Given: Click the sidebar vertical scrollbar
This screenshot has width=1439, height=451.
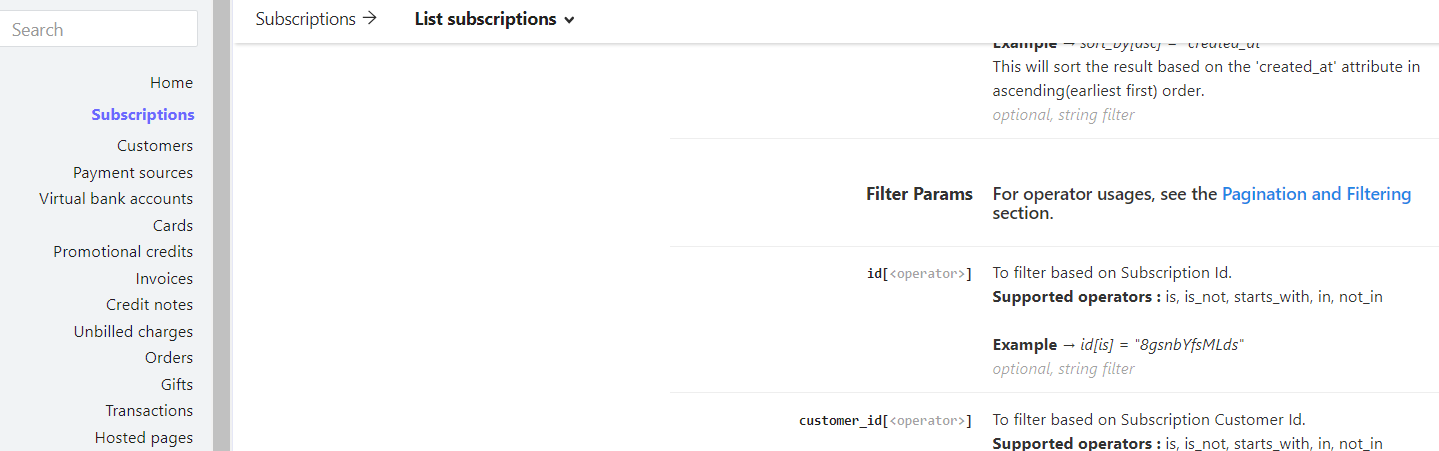Looking at the screenshot, I should (221, 225).
